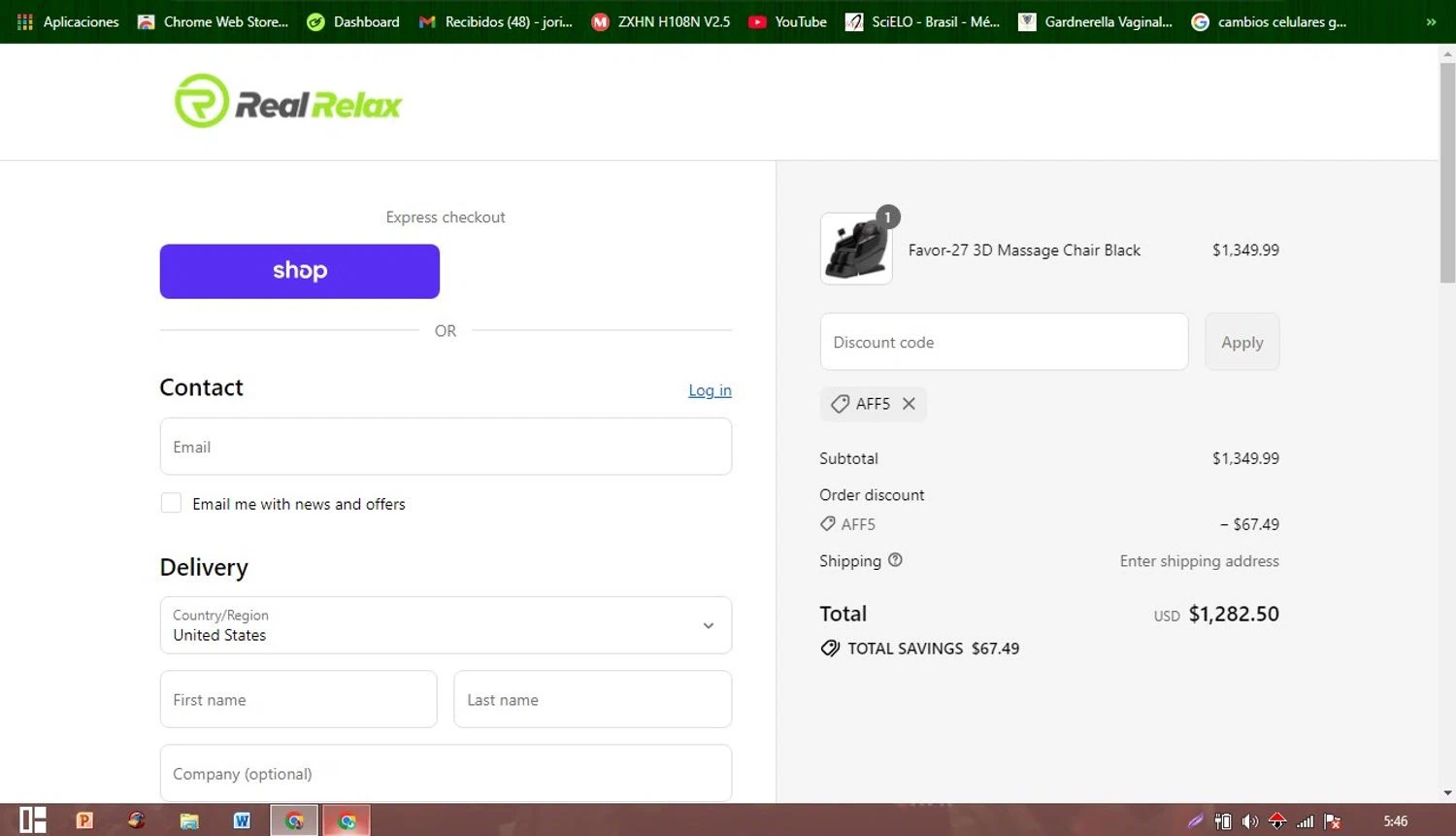
Task: Click the – $67.49 discount amount
Action: (1249, 524)
